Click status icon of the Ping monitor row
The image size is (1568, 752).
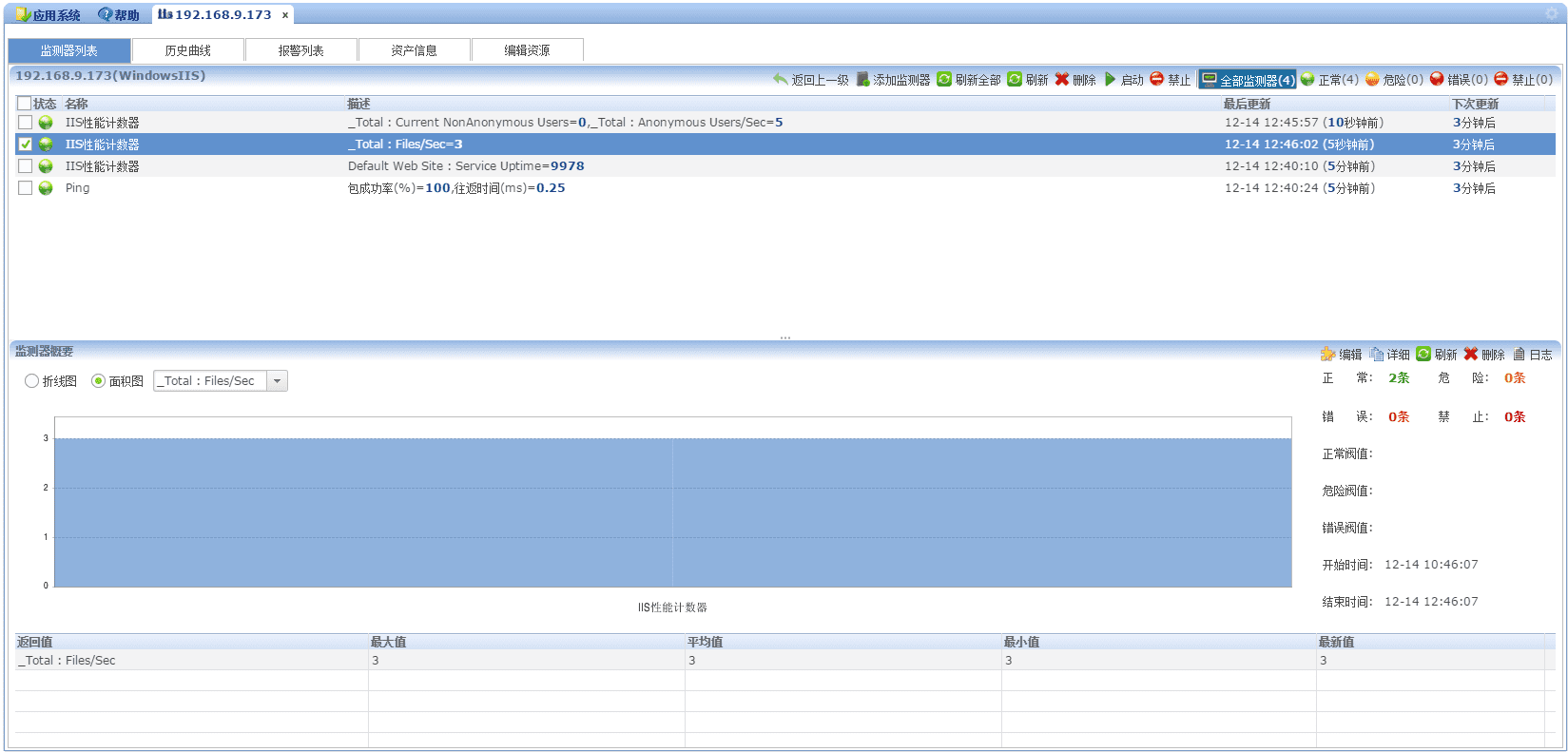click(x=46, y=188)
